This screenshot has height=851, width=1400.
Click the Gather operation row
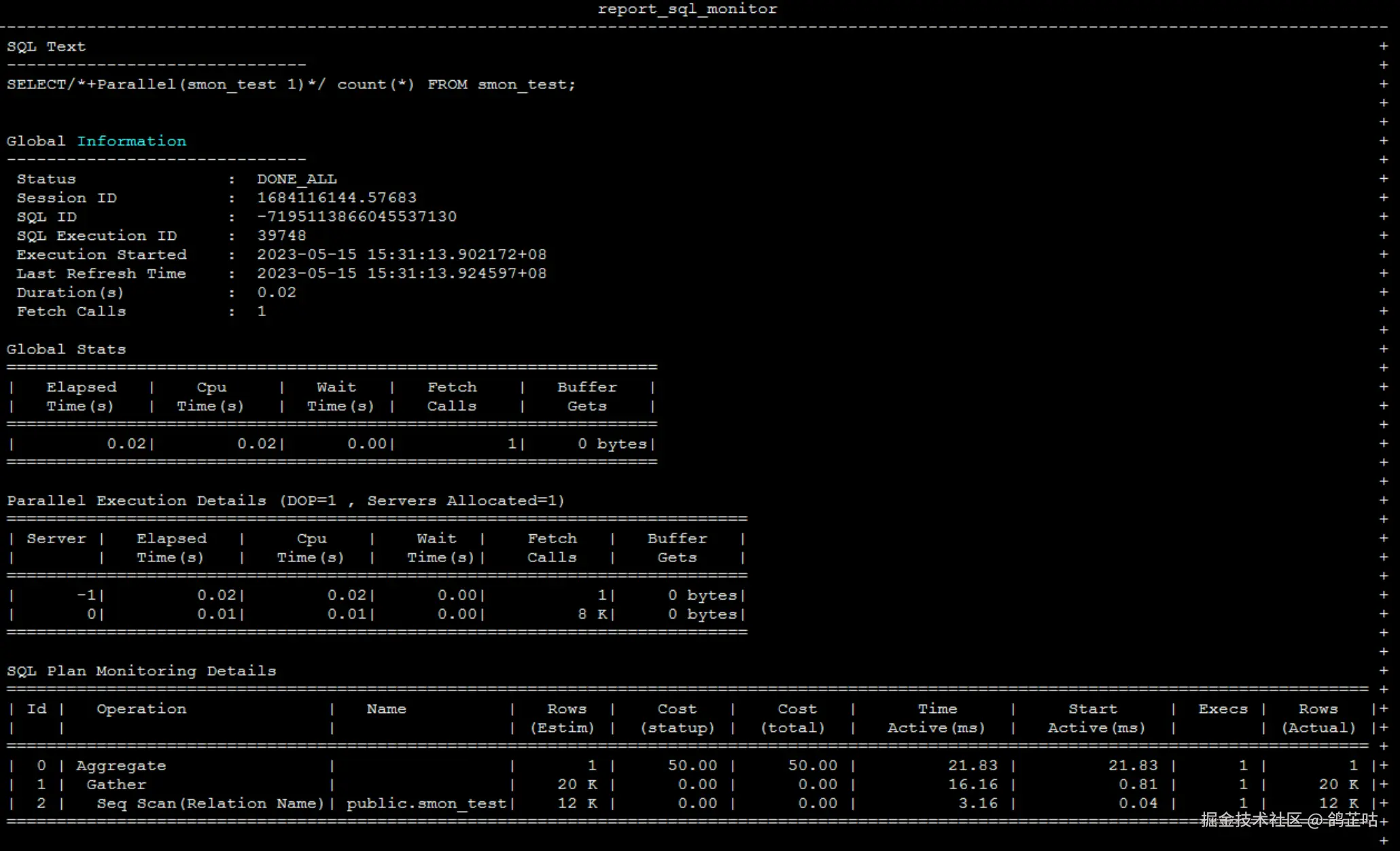[116, 785]
